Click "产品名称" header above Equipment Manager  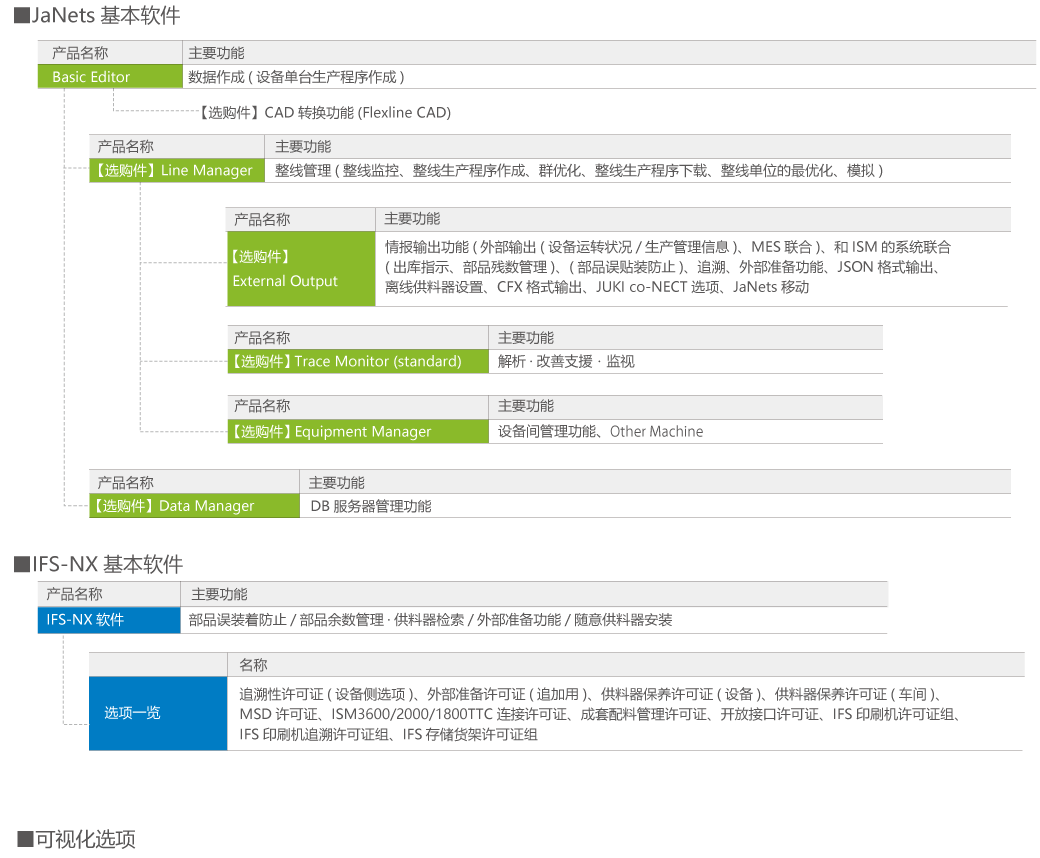click(x=262, y=406)
